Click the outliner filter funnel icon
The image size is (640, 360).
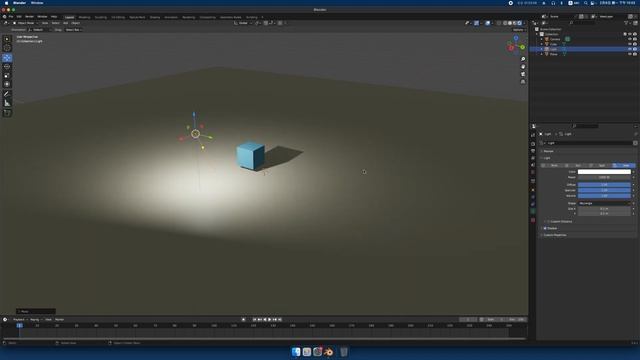(x=627, y=23)
